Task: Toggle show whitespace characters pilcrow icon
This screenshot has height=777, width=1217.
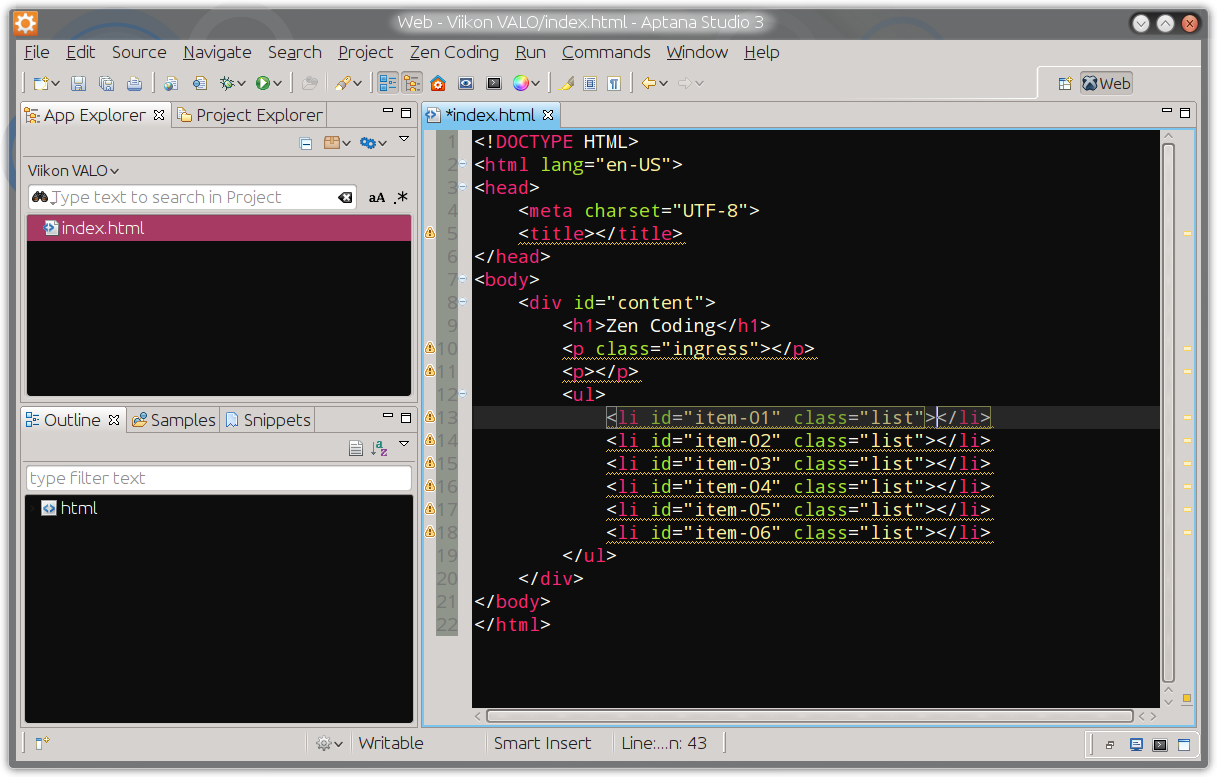Action: [614, 84]
